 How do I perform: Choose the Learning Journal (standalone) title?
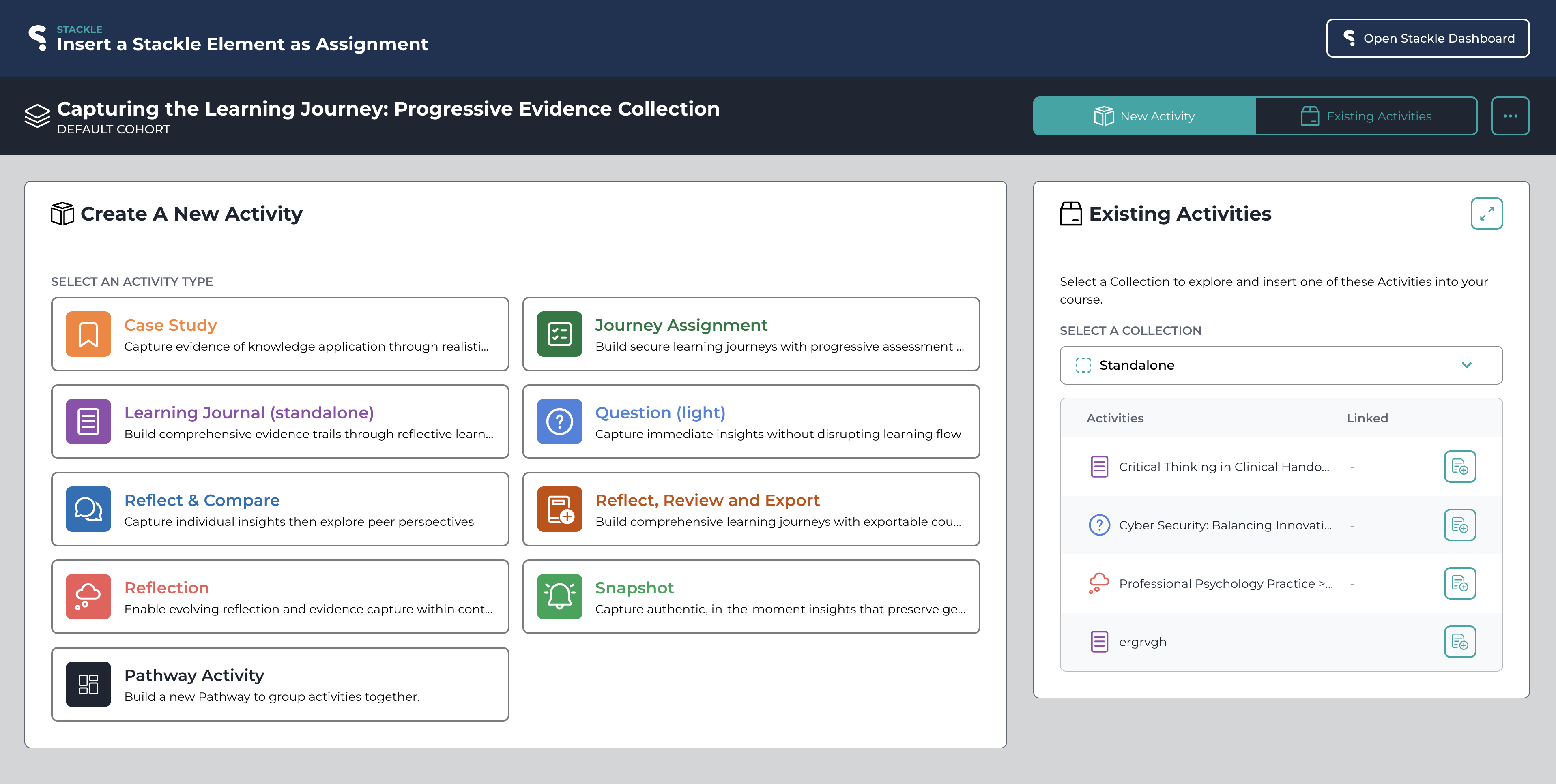coord(249,412)
